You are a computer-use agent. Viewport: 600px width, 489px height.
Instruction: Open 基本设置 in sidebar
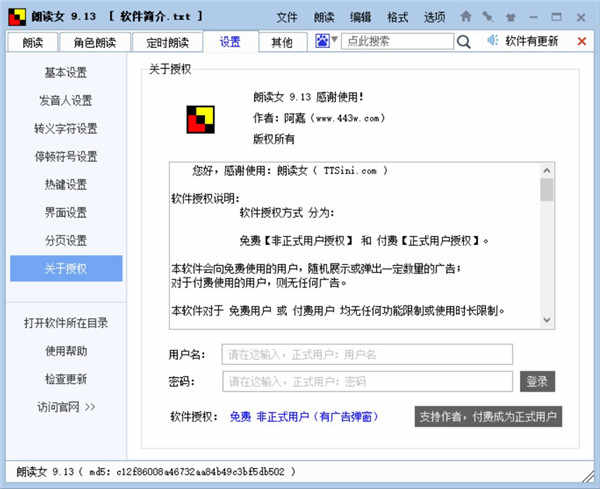click(x=66, y=72)
